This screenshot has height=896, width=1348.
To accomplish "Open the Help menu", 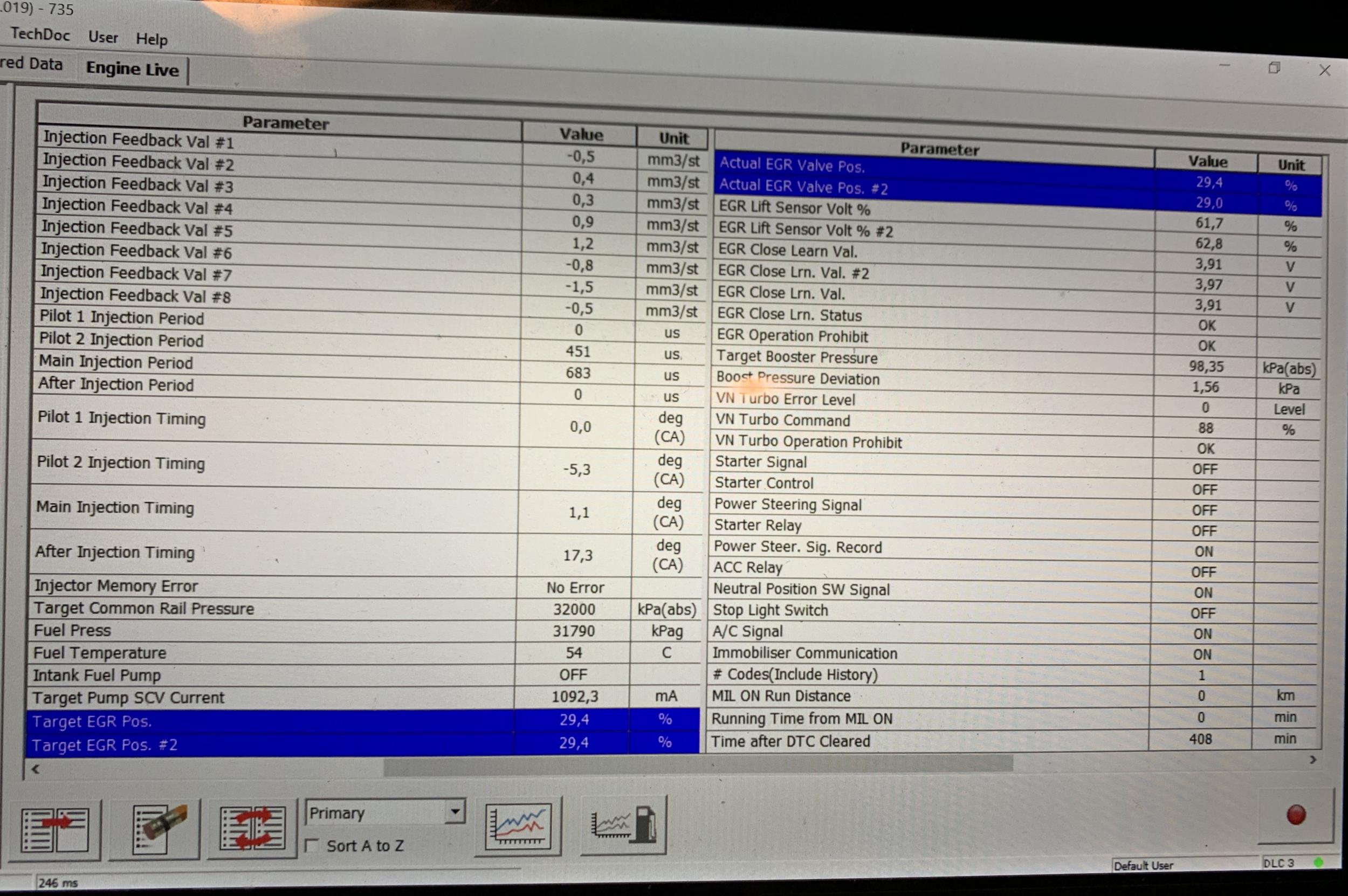I will (152, 39).
